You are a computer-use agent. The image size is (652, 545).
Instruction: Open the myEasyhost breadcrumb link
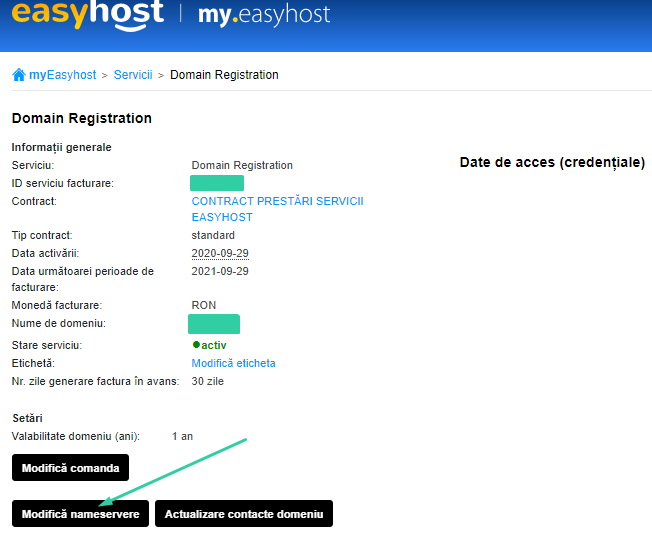pyautogui.click(x=62, y=75)
